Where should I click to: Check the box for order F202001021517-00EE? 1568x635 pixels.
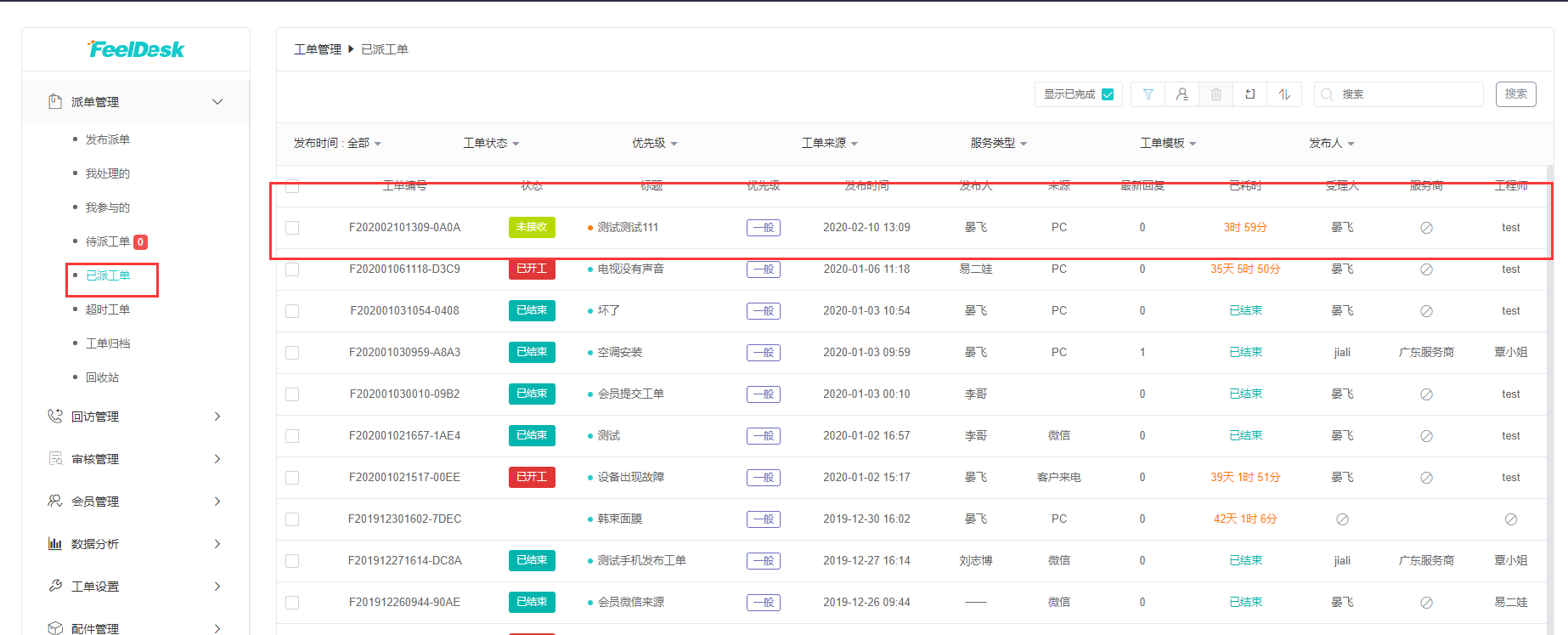click(x=292, y=478)
